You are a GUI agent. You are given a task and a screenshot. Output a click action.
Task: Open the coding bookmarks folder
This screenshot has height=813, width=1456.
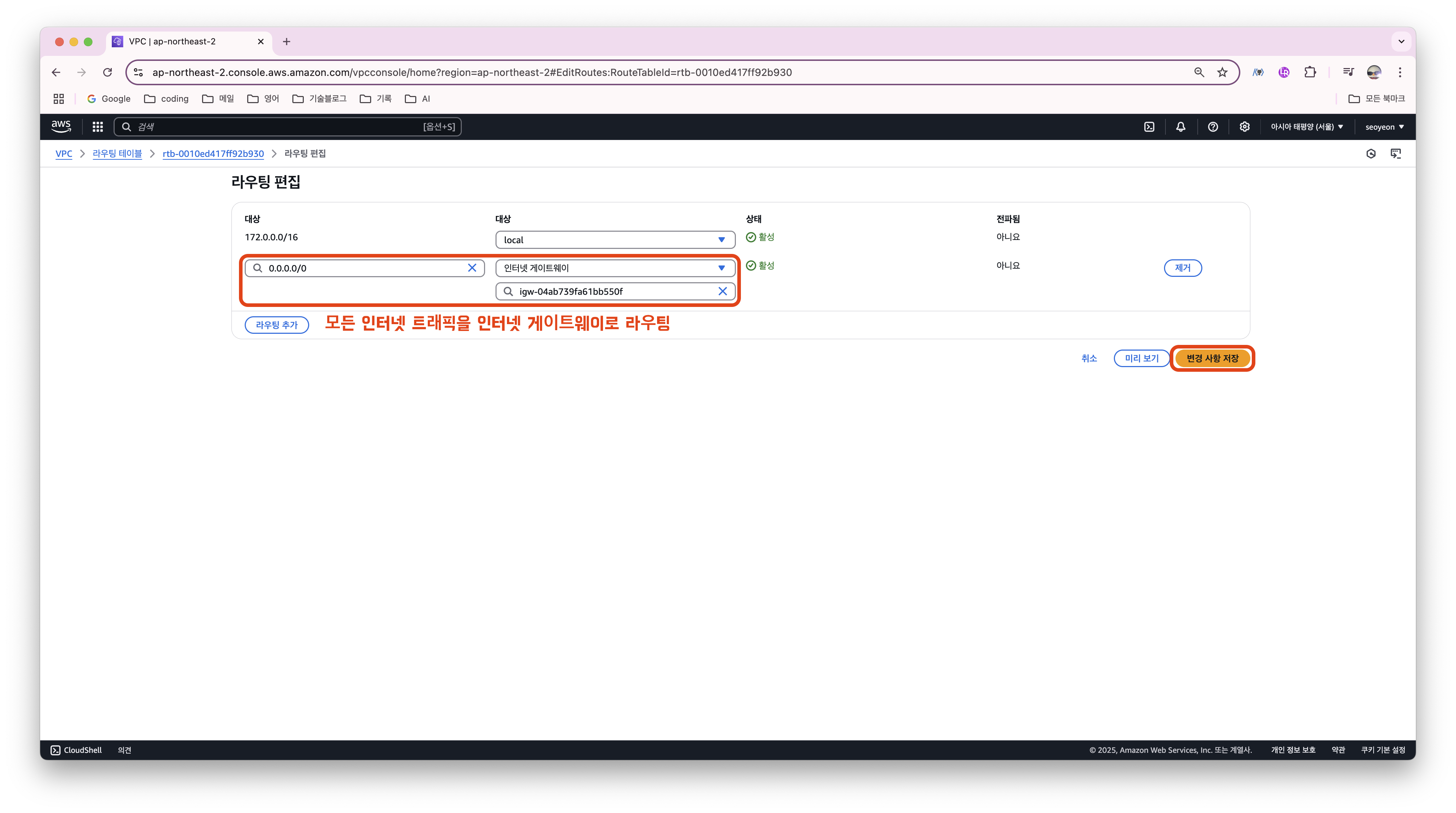coord(167,99)
